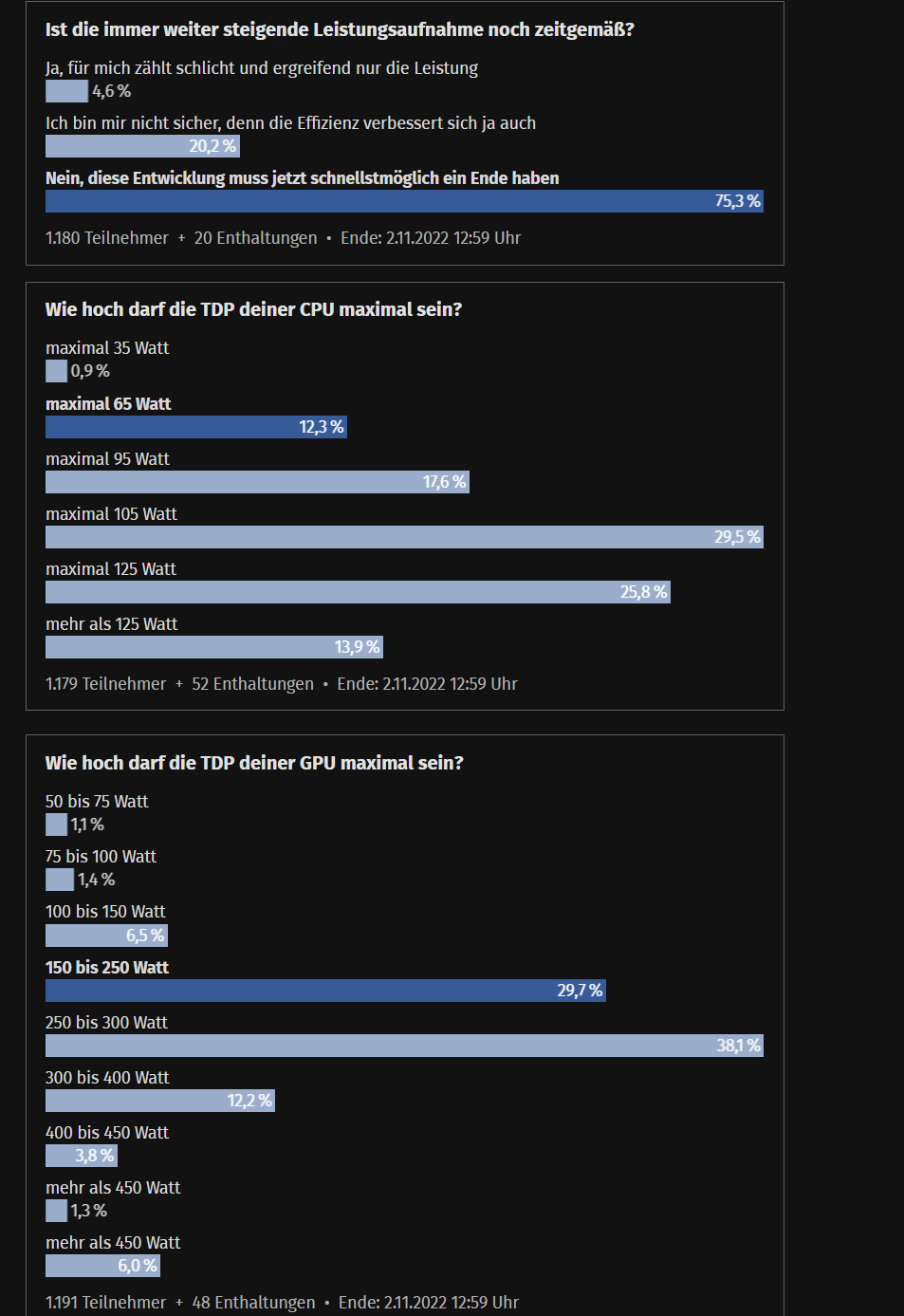Image resolution: width=904 pixels, height=1316 pixels.
Task: Click the 3,8 % bar for 400–450 Watt
Action: (x=82, y=1156)
